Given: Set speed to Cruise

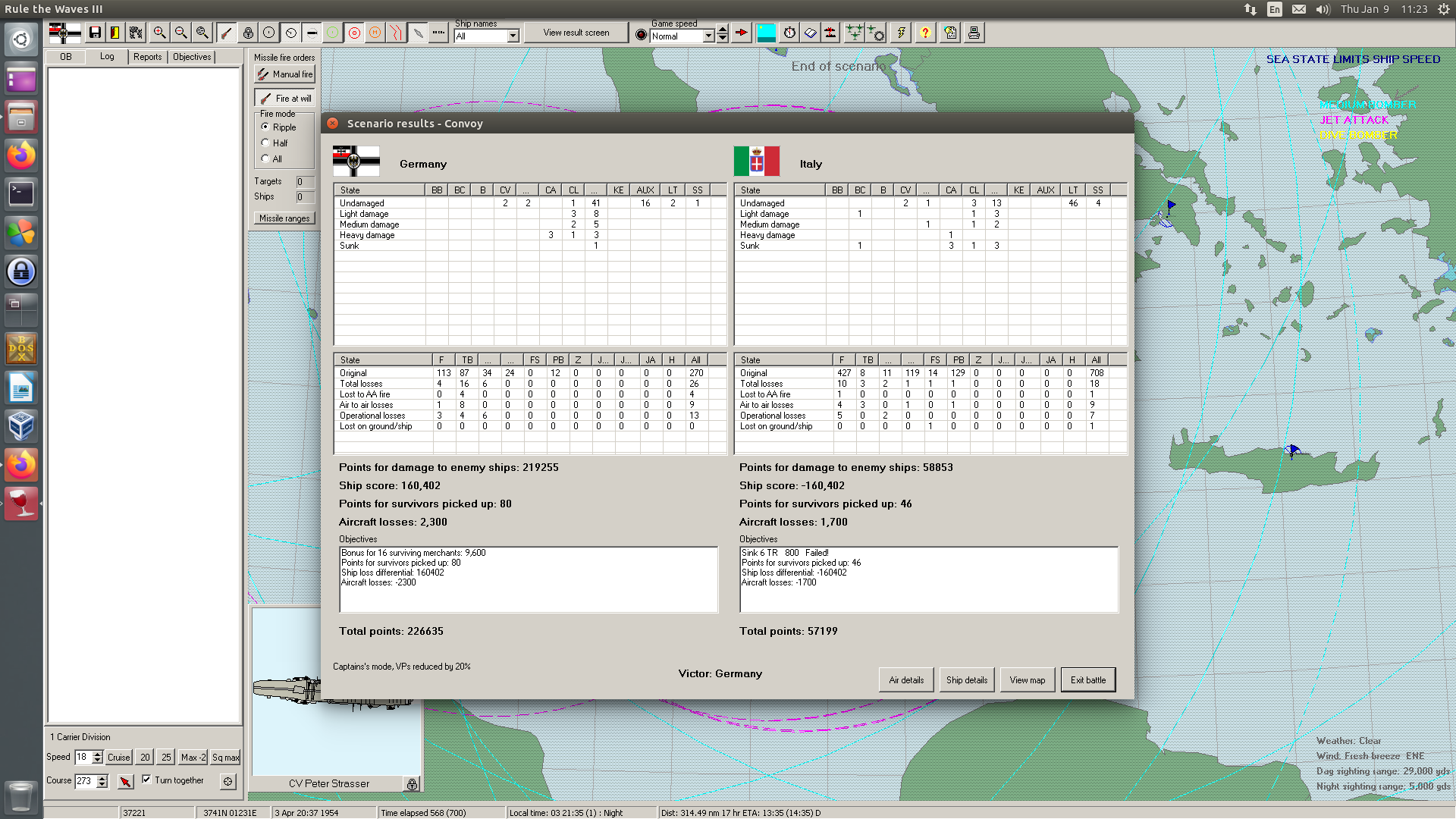Looking at the screenshot, I should [x=118, y=758].
